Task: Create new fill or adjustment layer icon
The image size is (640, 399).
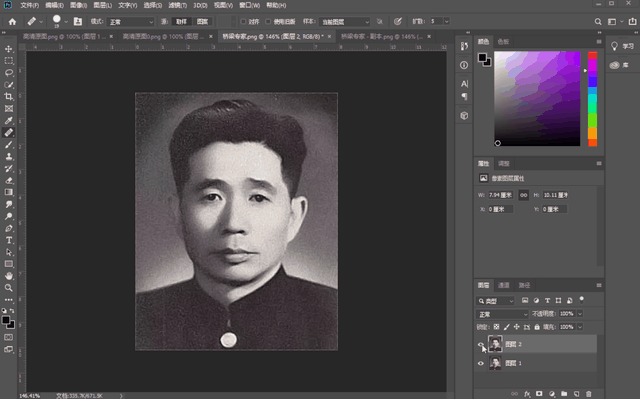Action: [x=552, y=394]
